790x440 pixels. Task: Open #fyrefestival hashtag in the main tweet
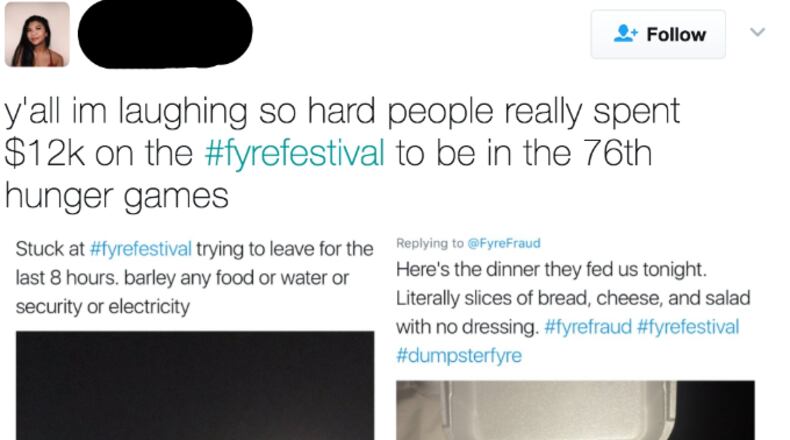tap(294, 153)
